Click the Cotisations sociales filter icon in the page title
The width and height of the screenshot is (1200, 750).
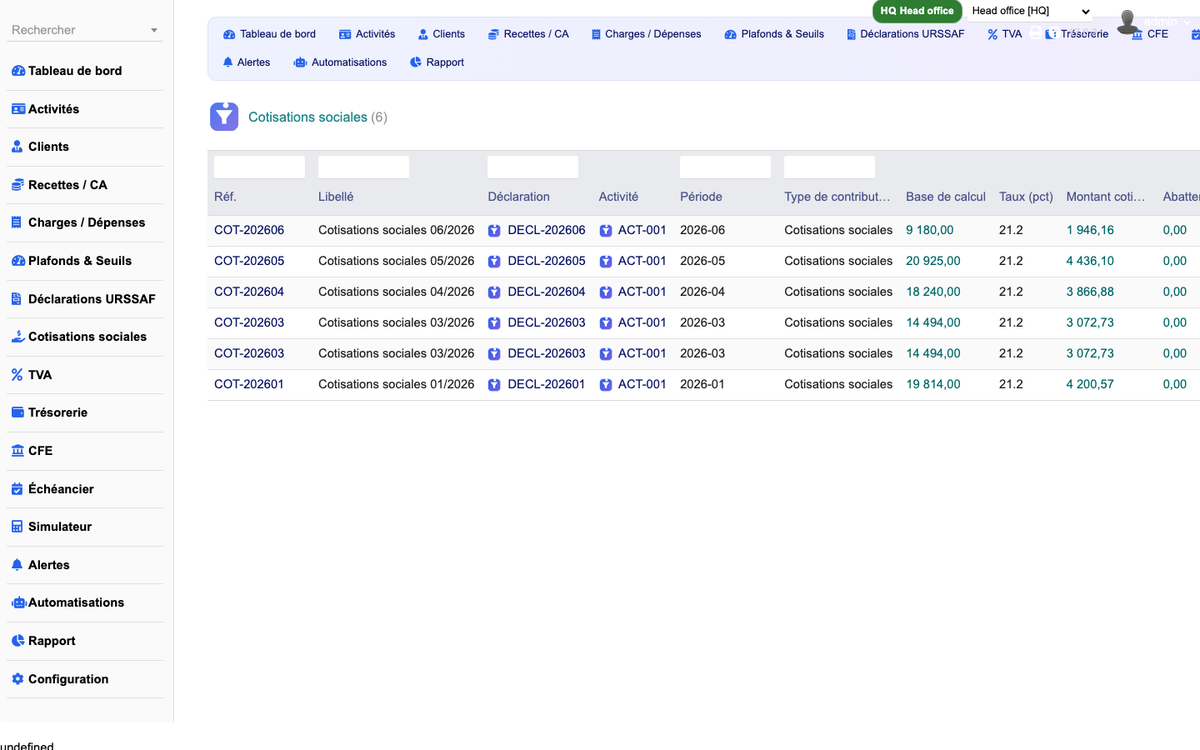point(224,117)
